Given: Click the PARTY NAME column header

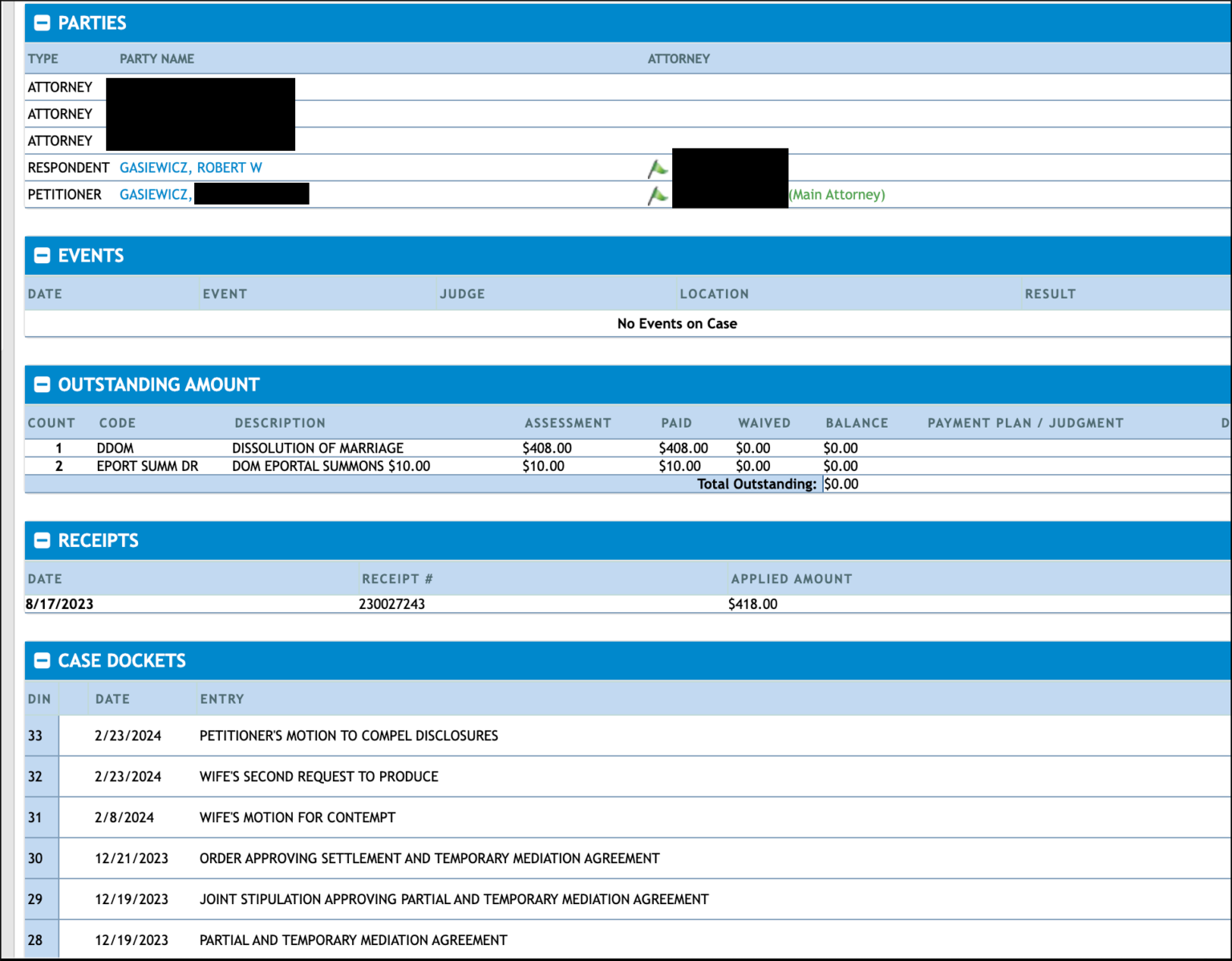Looking at the screenshot, I should [x=156, y=59].
